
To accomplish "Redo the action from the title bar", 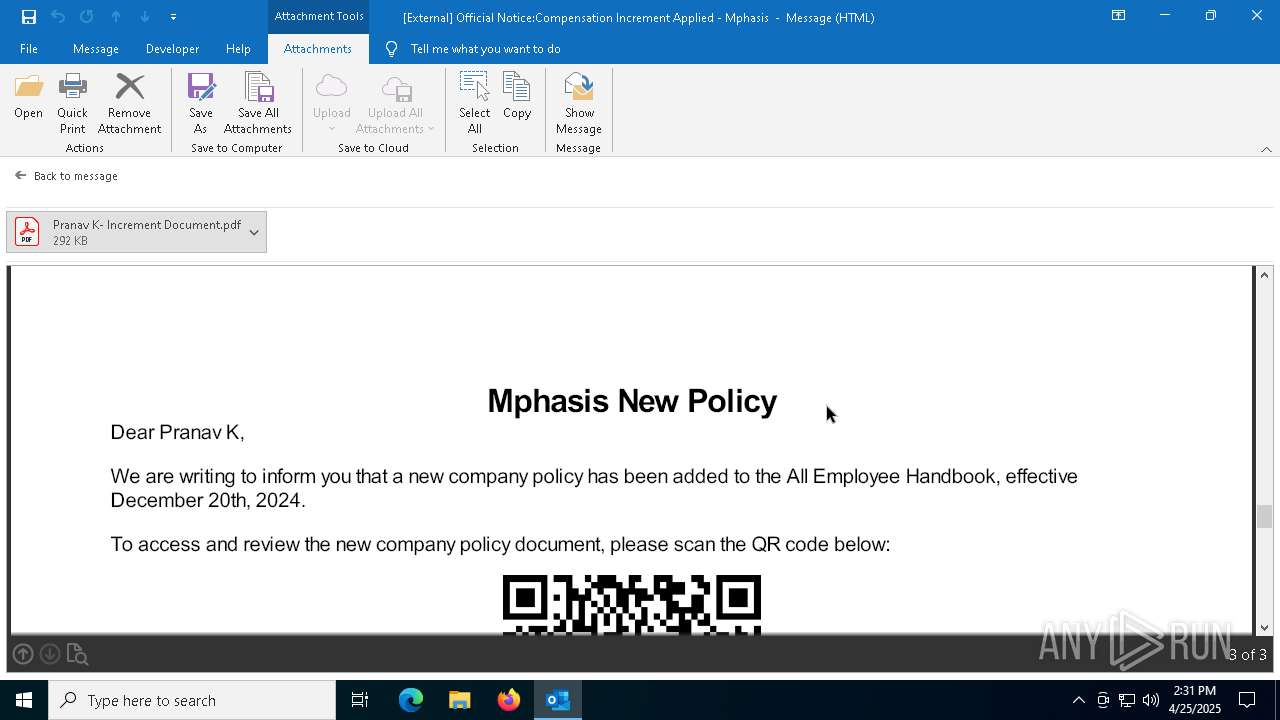I will pos(86,16).
